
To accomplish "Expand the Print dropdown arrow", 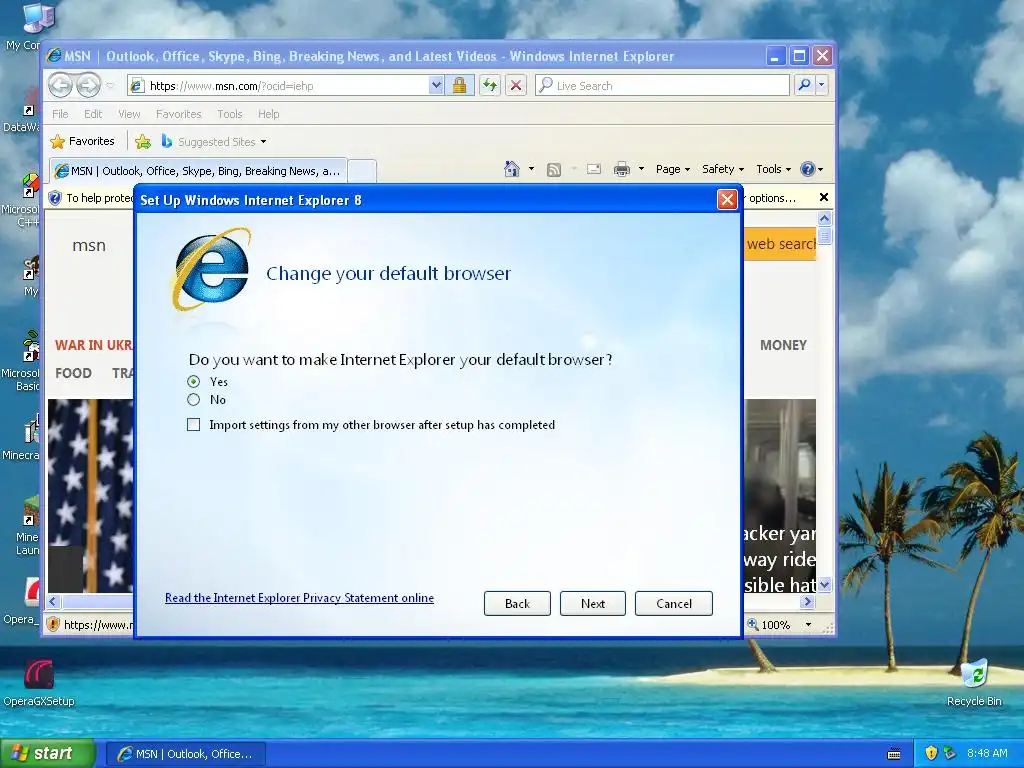I will (641, 169).
